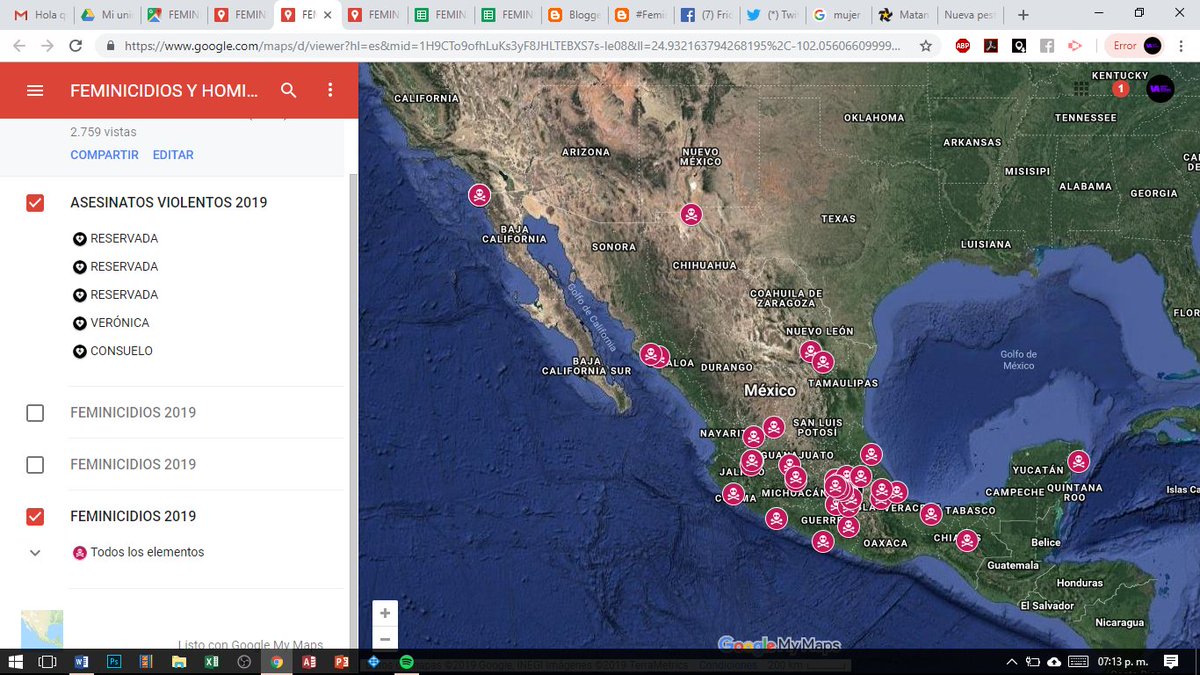
Task: Zoom out on the map
Action: (385, 638)
